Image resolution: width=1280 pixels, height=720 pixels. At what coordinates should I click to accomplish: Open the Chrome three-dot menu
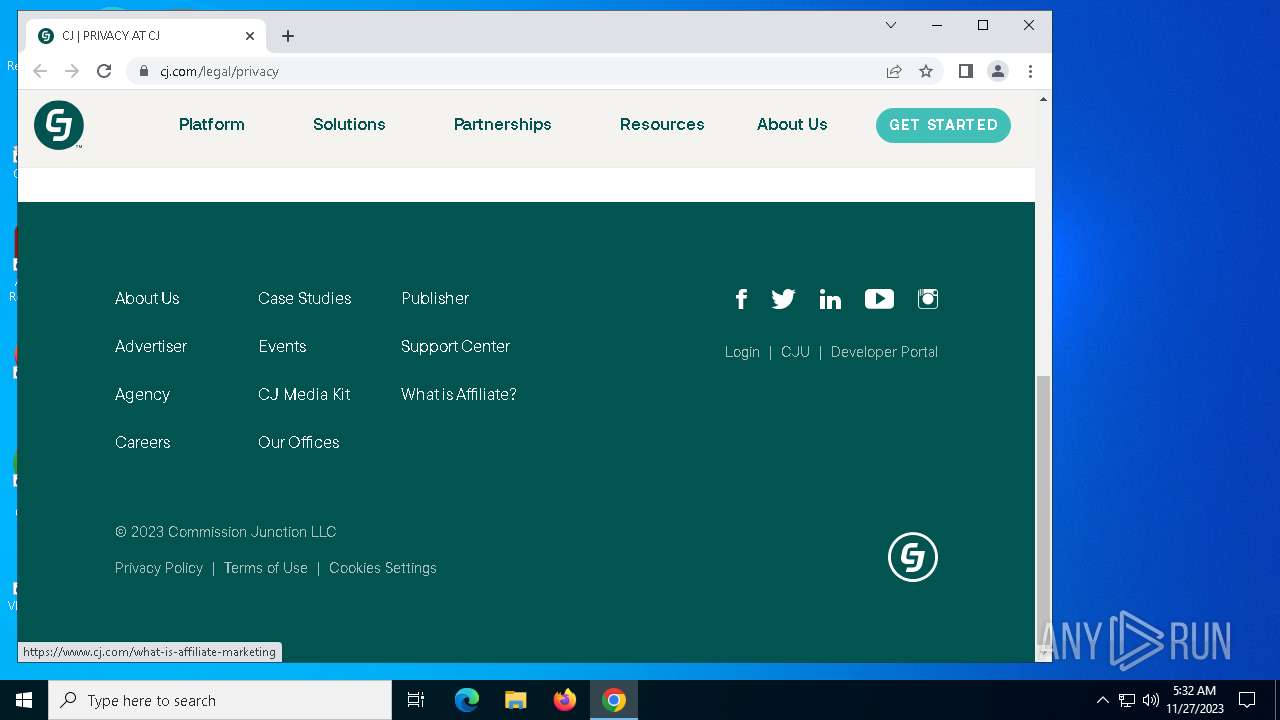point(1030,71)
